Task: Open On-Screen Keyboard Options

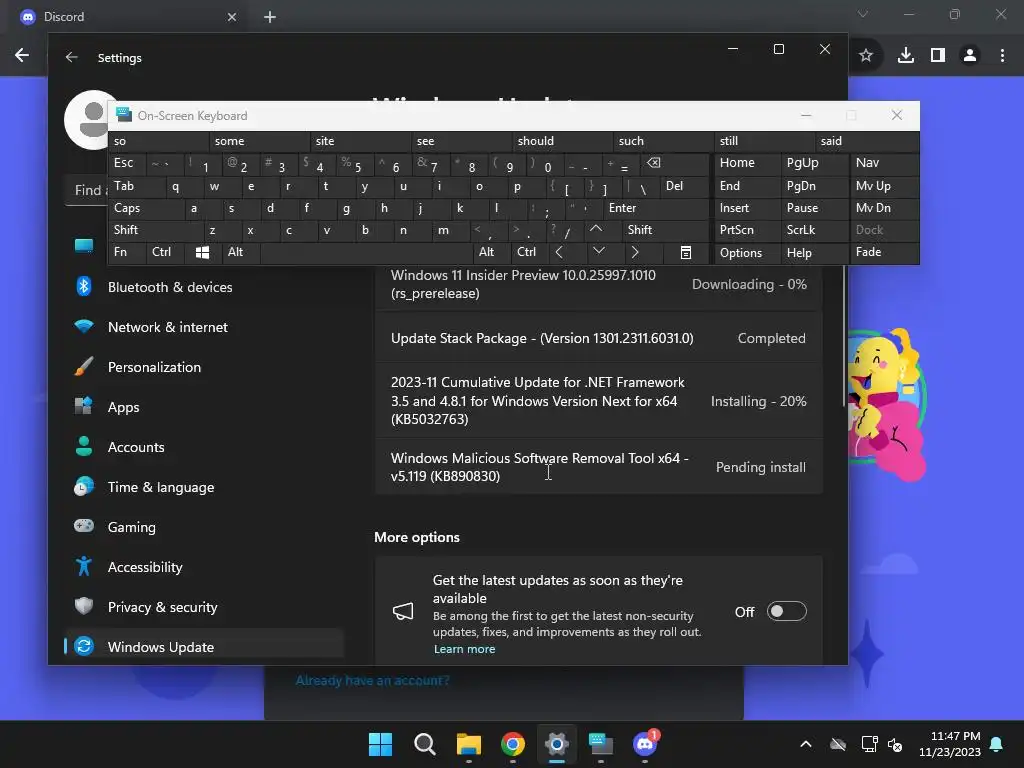Action: 746,253
